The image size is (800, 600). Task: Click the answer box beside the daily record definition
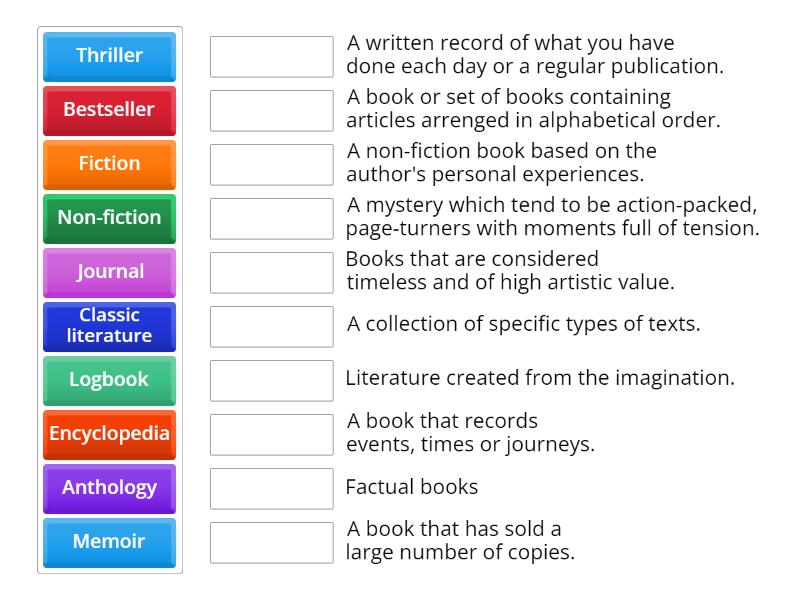[x=272, y=56]
